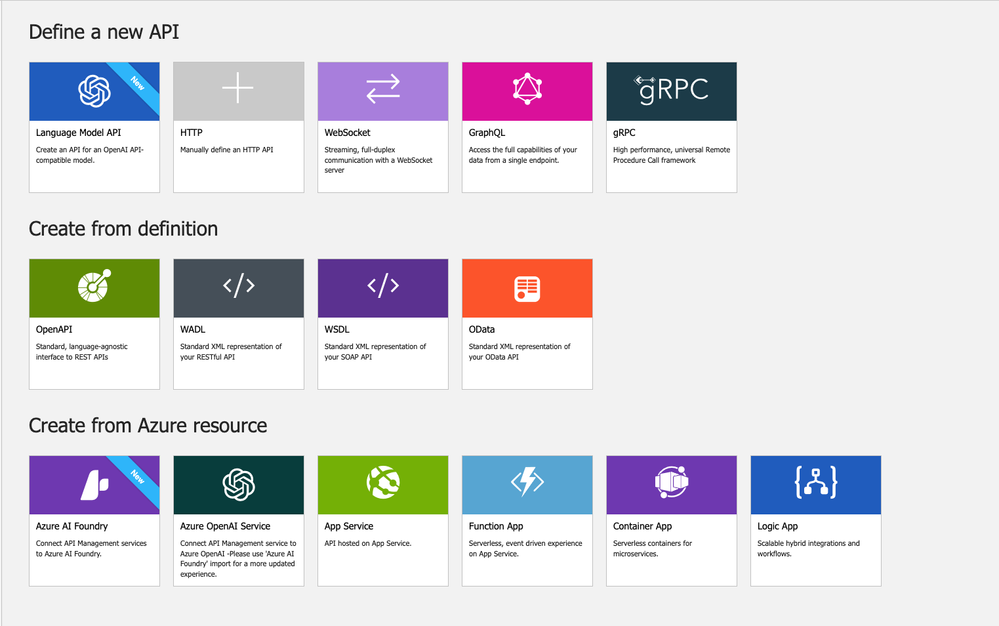Screen dimensions: 999x626
Task: Click the Function App lightning bolt icon
Action: (528, 482)
